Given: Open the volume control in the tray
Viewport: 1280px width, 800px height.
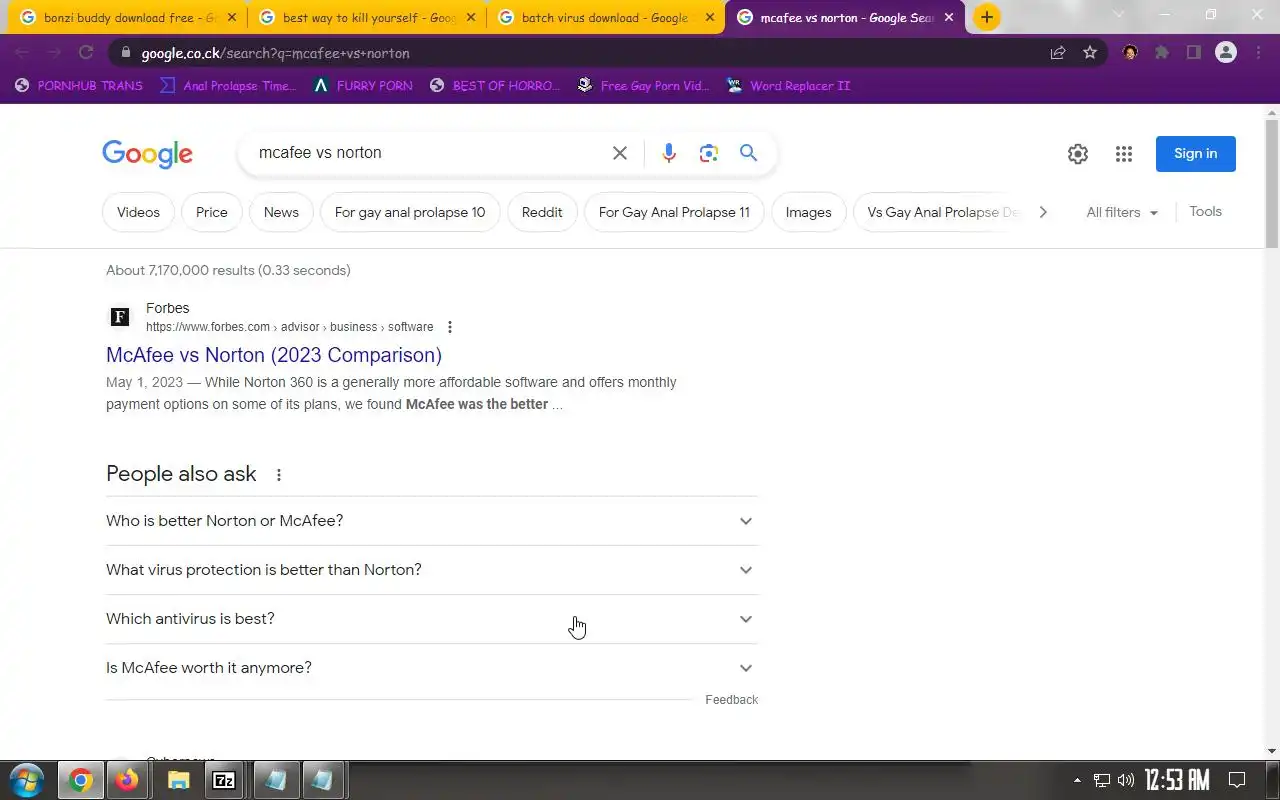Looking at the screenshot, I should click(1126, 781).
